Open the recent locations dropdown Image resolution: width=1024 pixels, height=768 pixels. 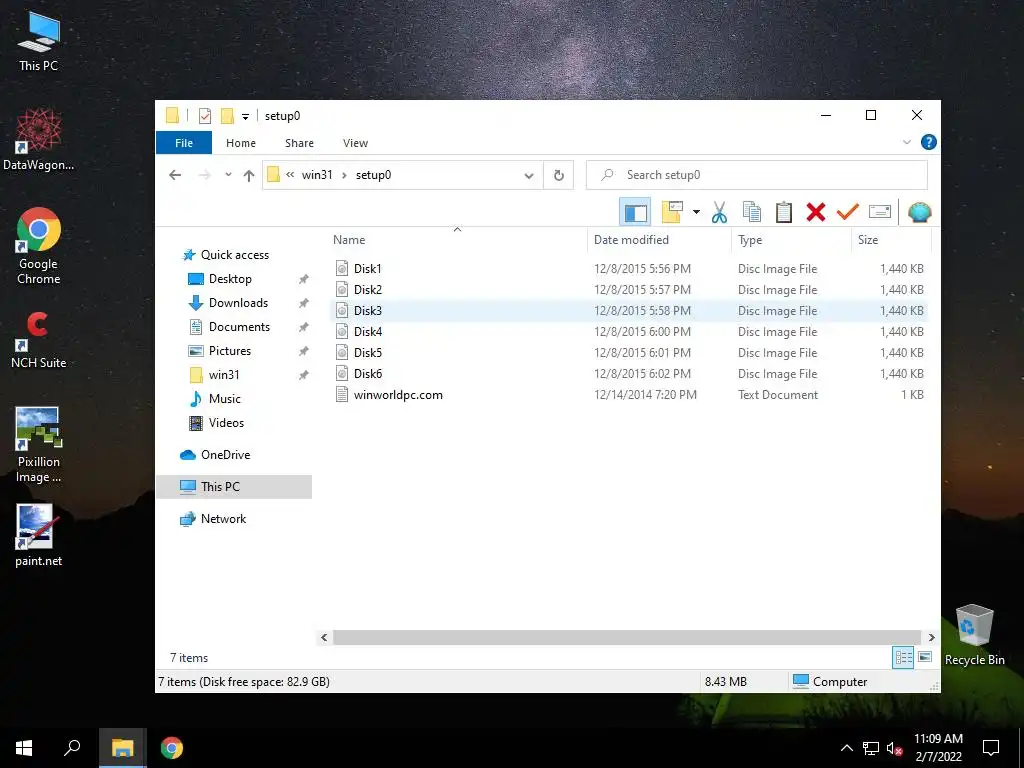[x=228, y=175]
